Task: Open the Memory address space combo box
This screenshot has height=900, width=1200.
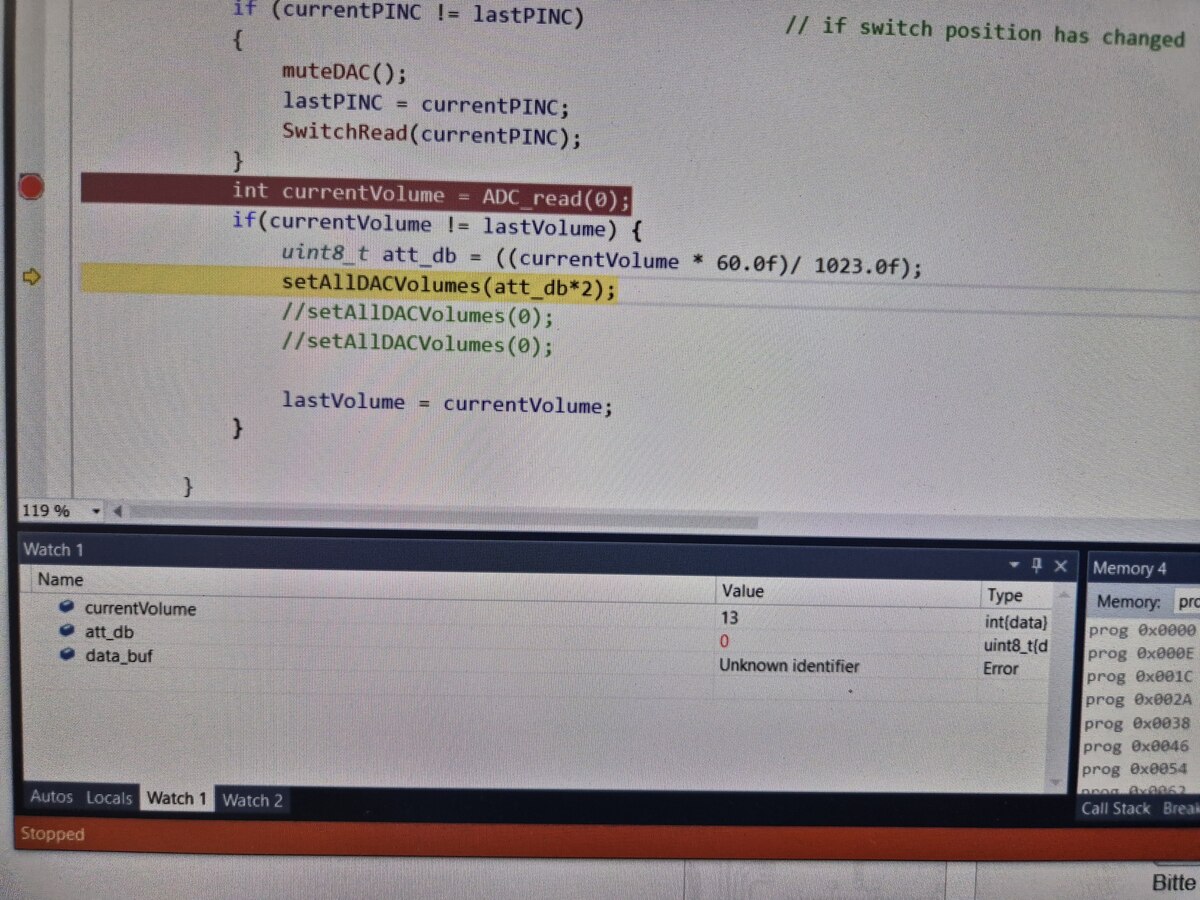Action: point(1187,602)
